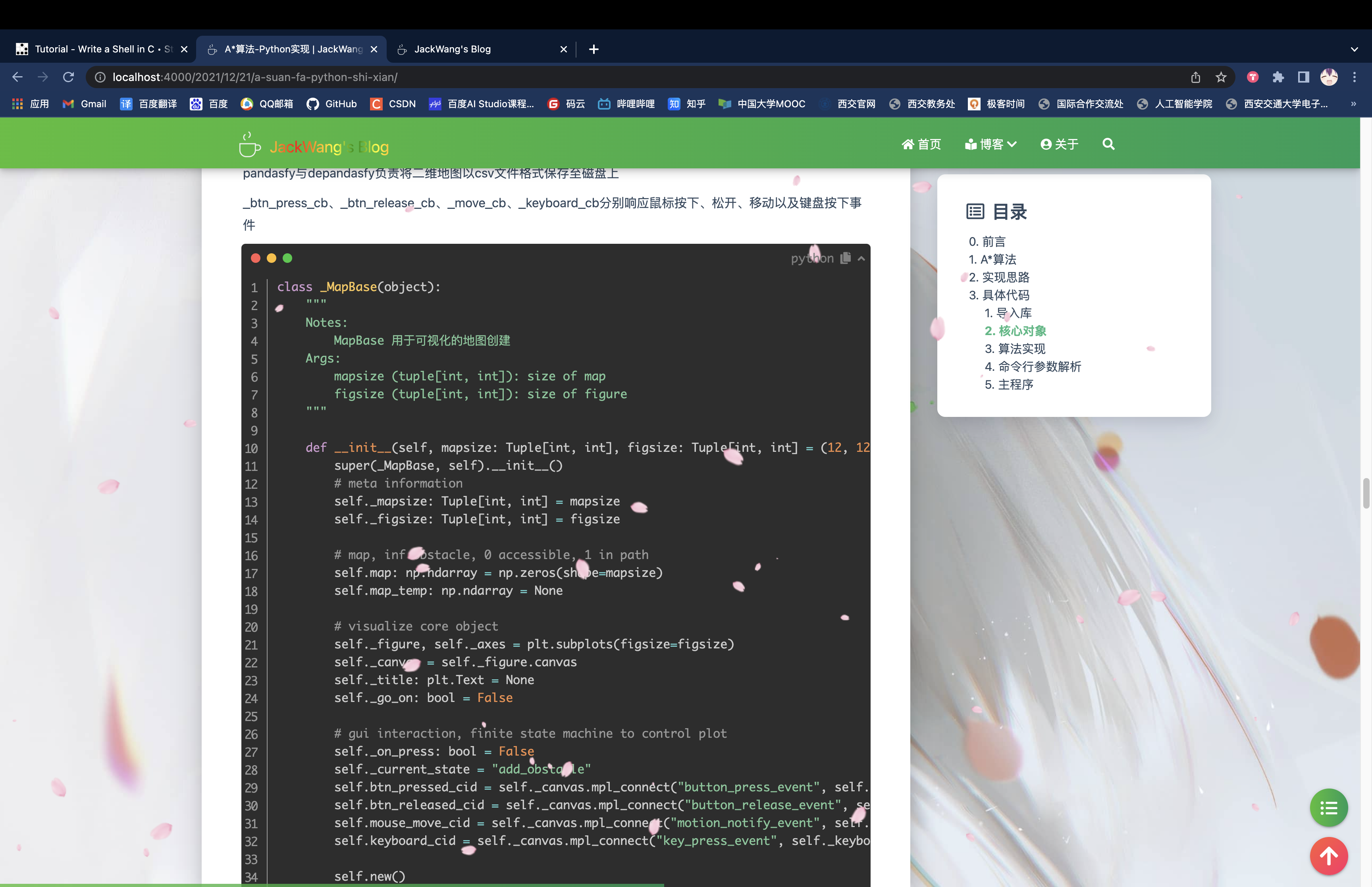This screenshot has width=1372, height=887.
Task: Open 西交官网 bookmark
Action: coord(848,104)
